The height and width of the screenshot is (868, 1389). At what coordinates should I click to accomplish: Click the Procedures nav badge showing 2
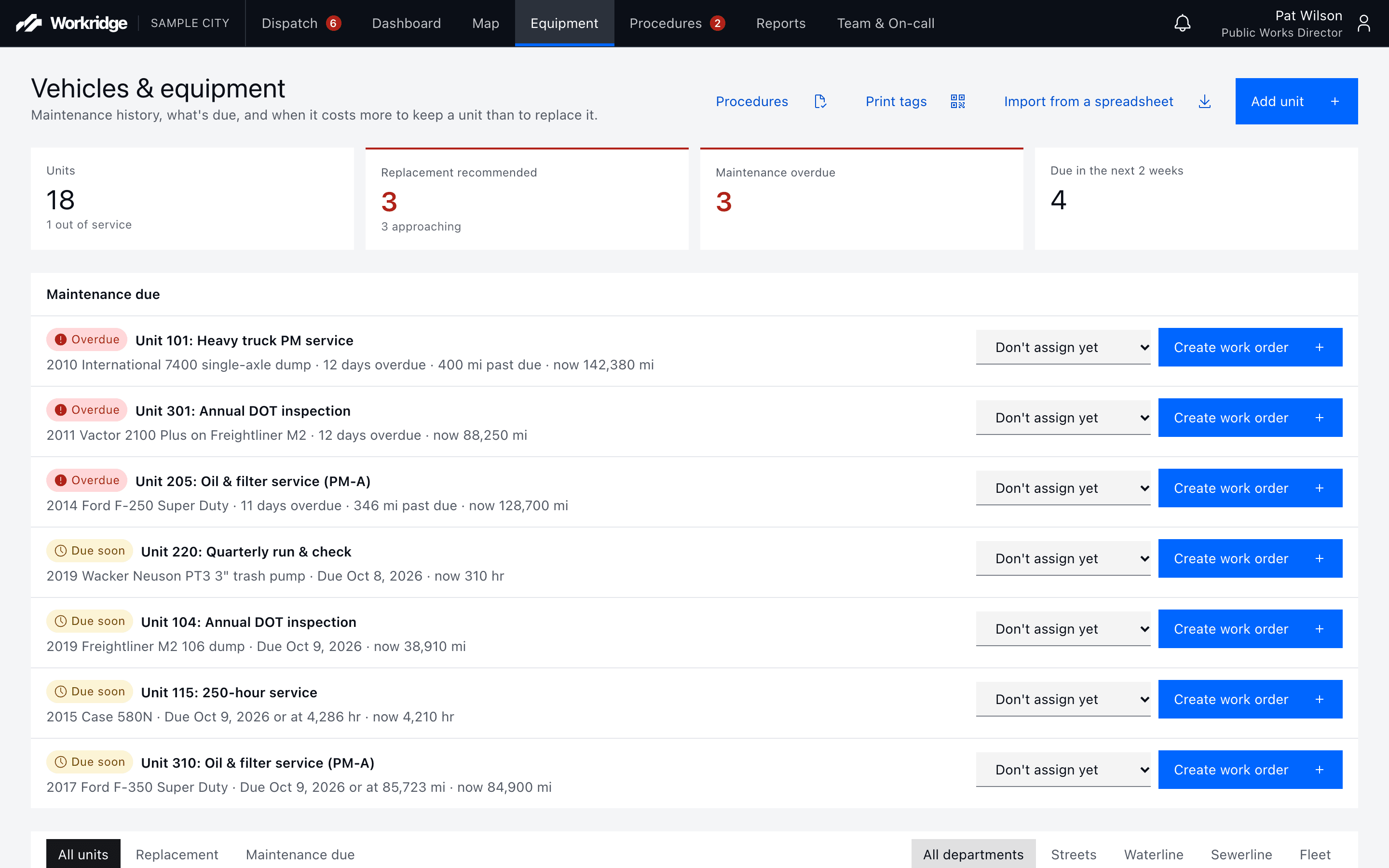[x=717, y=24]
